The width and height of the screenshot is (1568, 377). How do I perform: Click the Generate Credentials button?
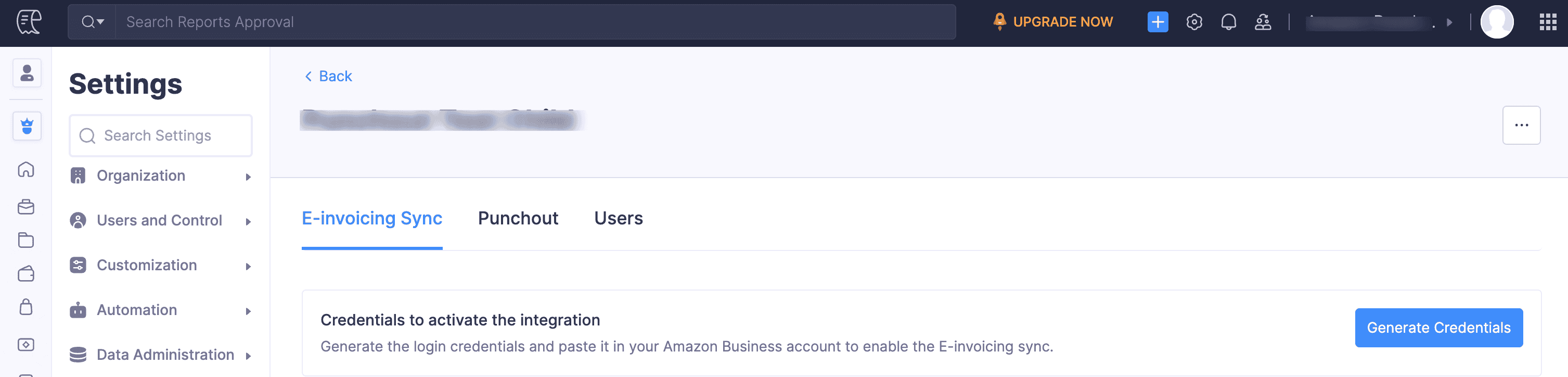1438,328
